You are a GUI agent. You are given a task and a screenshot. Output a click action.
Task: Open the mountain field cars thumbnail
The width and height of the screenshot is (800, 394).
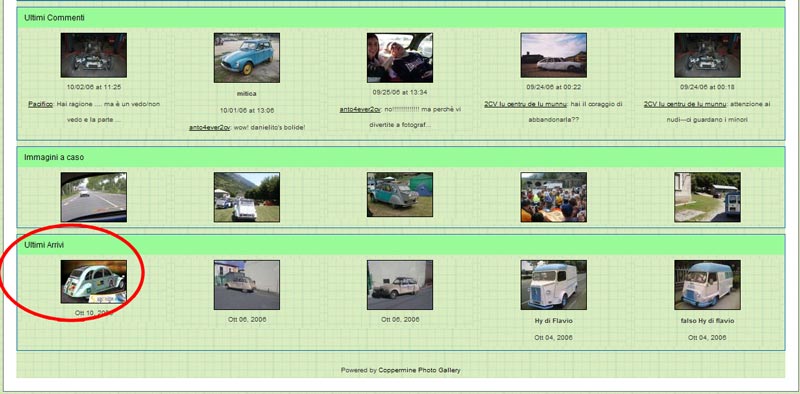tap(246, 197)
